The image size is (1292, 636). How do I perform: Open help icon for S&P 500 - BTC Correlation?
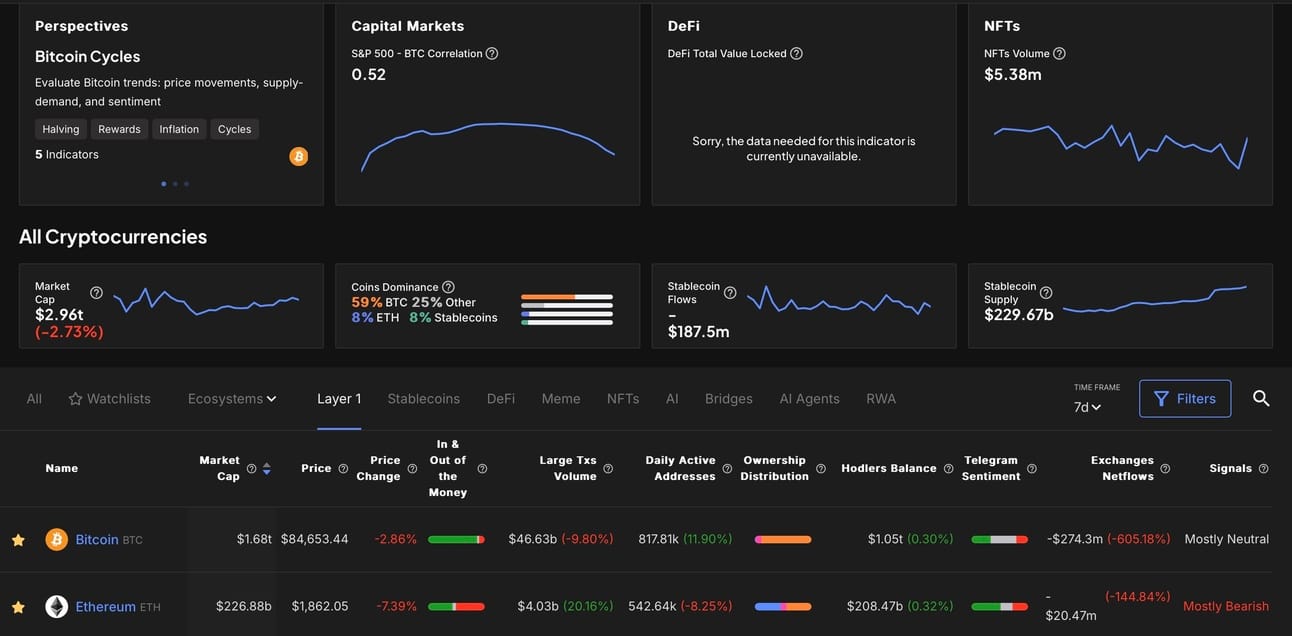coord(492,53)
